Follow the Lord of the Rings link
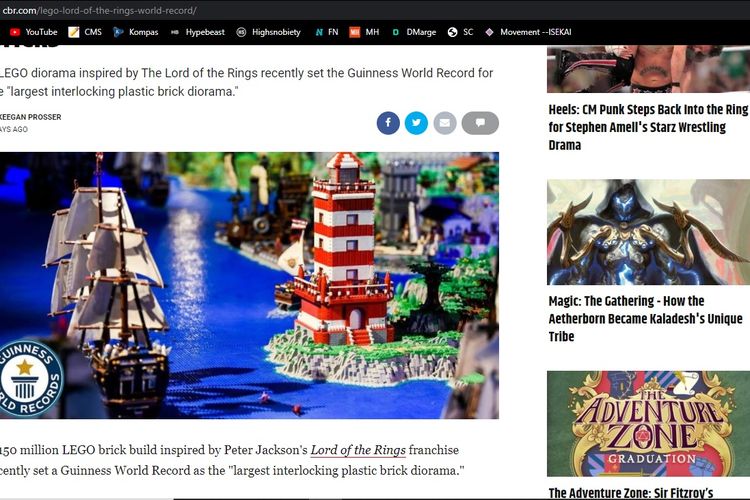The width and height of the screenshot is (750, 500). click(x=358, y=450)
